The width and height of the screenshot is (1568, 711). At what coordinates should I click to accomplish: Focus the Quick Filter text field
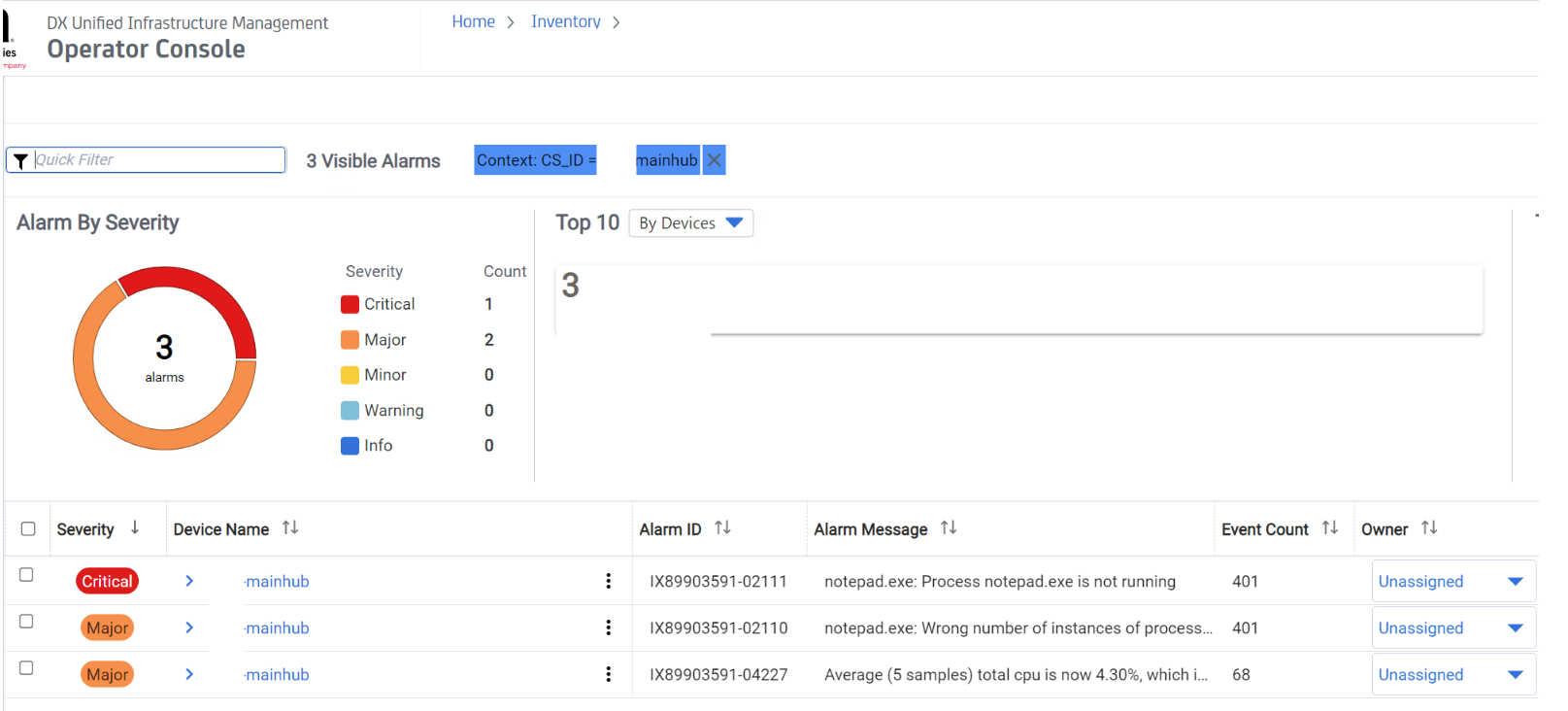pyautogui.click(x=157, y=160)
